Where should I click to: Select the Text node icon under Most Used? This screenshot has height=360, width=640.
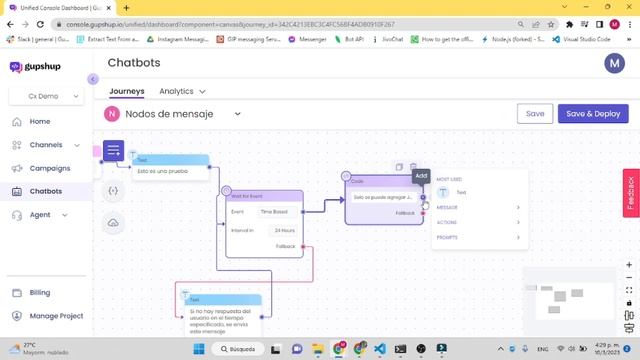[x=443, y=192]
